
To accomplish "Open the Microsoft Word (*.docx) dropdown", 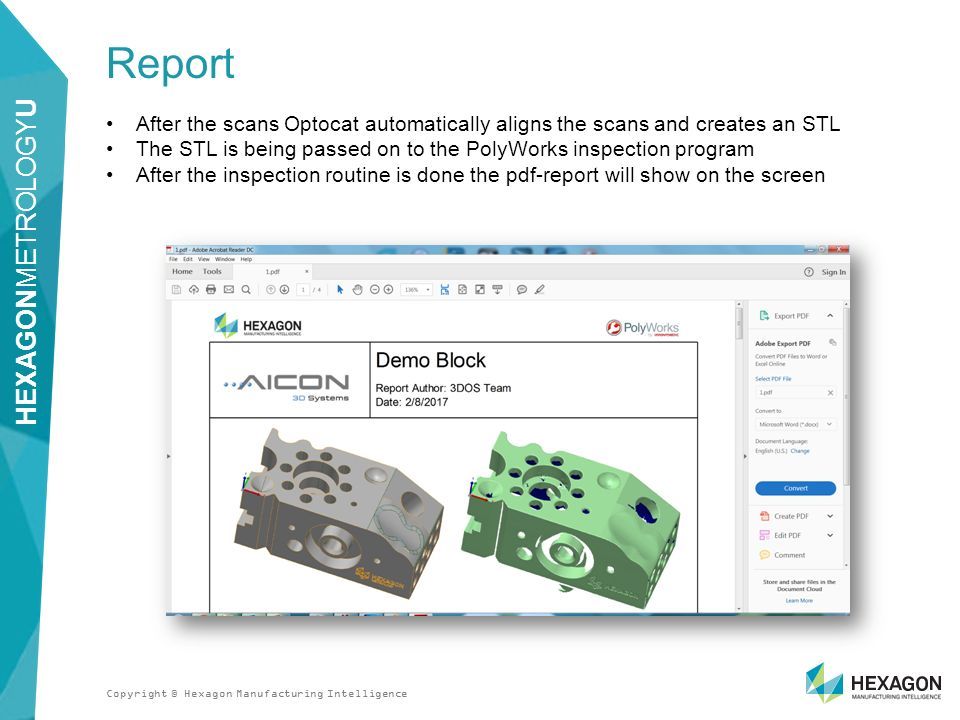I will point(795,424).
